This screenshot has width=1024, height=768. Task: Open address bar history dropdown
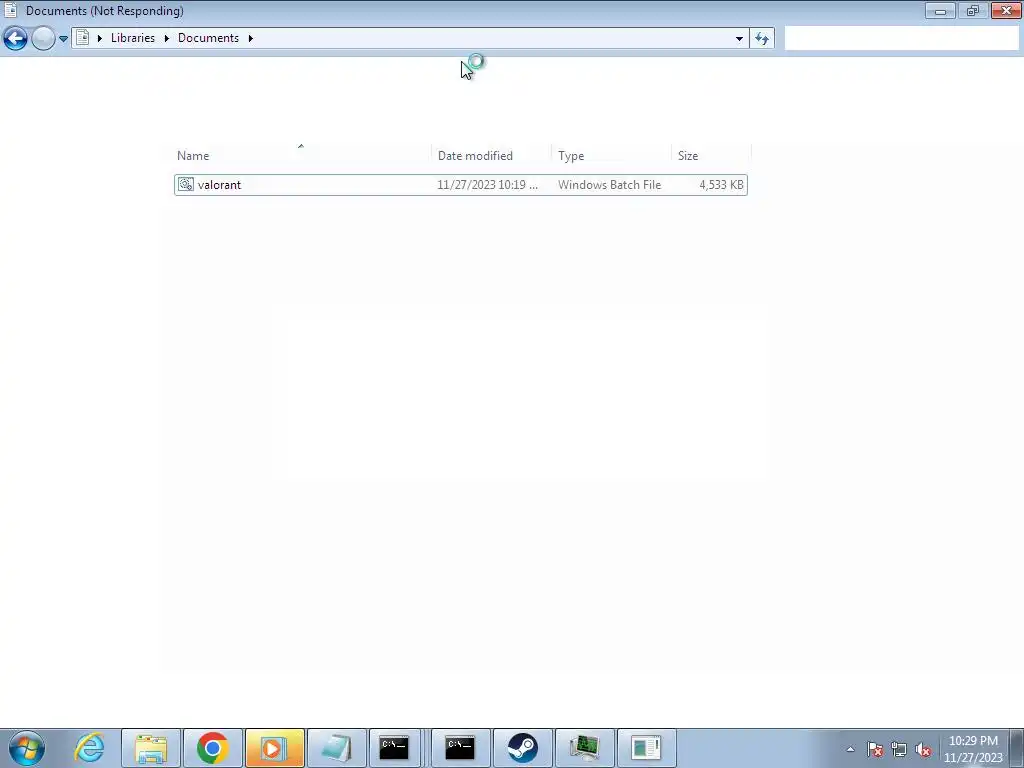tap(739, 39)
